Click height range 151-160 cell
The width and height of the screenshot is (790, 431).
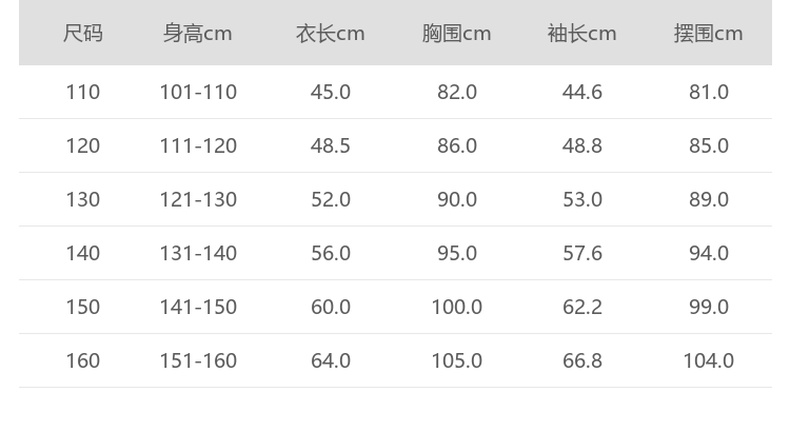(198, 361)
